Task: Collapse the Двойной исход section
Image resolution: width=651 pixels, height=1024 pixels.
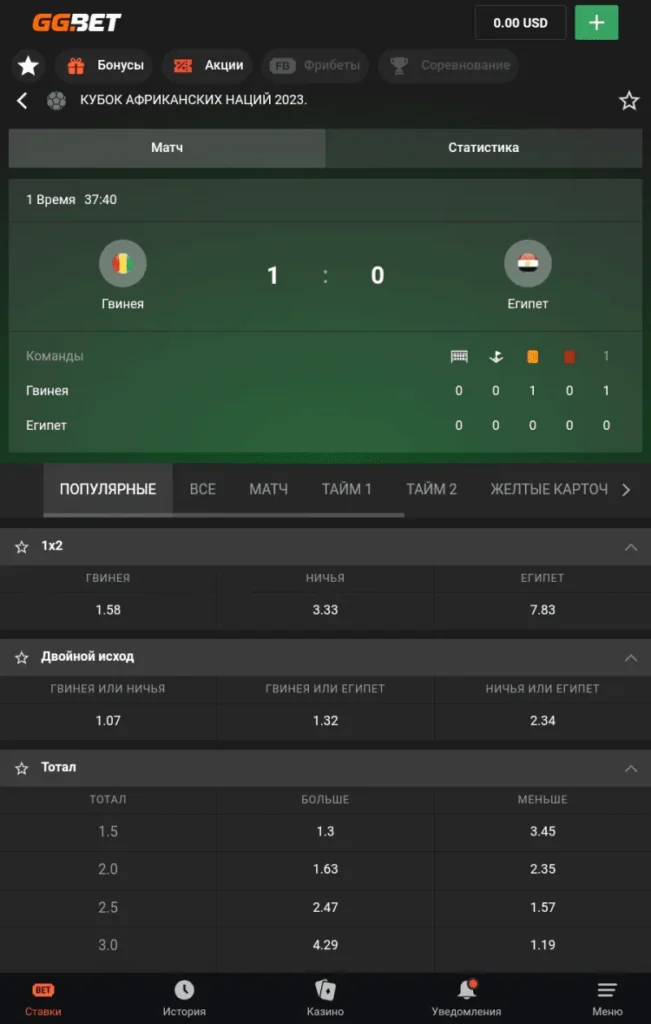Action: 631,658
